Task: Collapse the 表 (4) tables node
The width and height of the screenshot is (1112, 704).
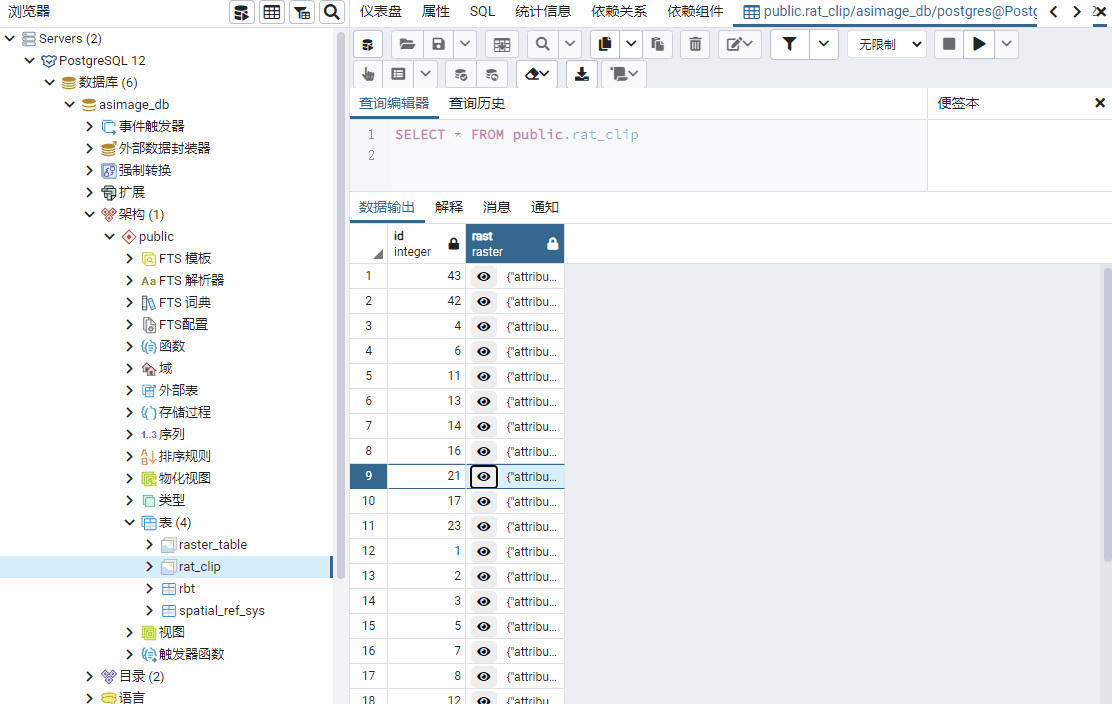Action: point(130,523)
